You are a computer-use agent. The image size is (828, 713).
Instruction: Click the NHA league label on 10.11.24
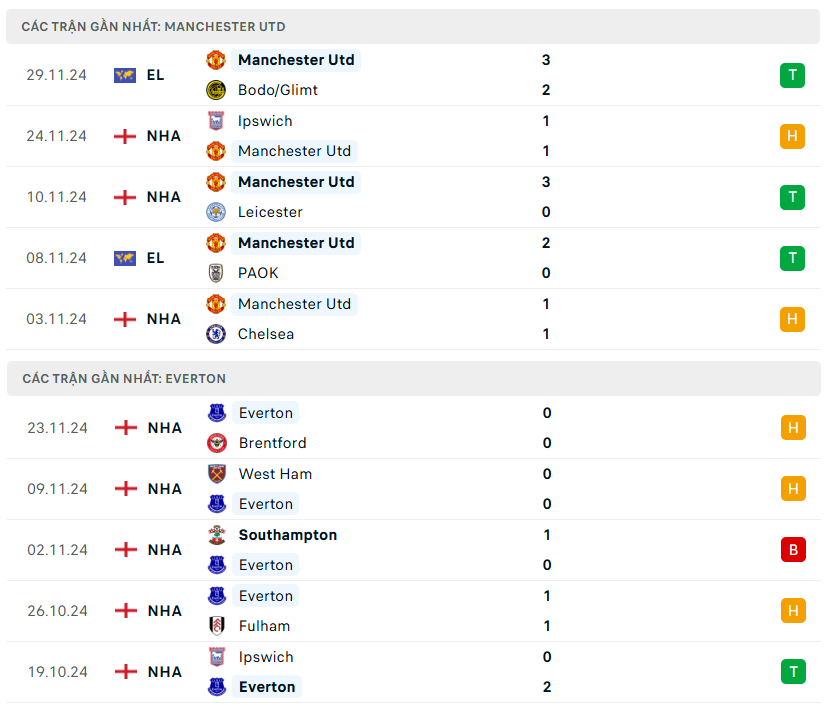click(164, 197)
